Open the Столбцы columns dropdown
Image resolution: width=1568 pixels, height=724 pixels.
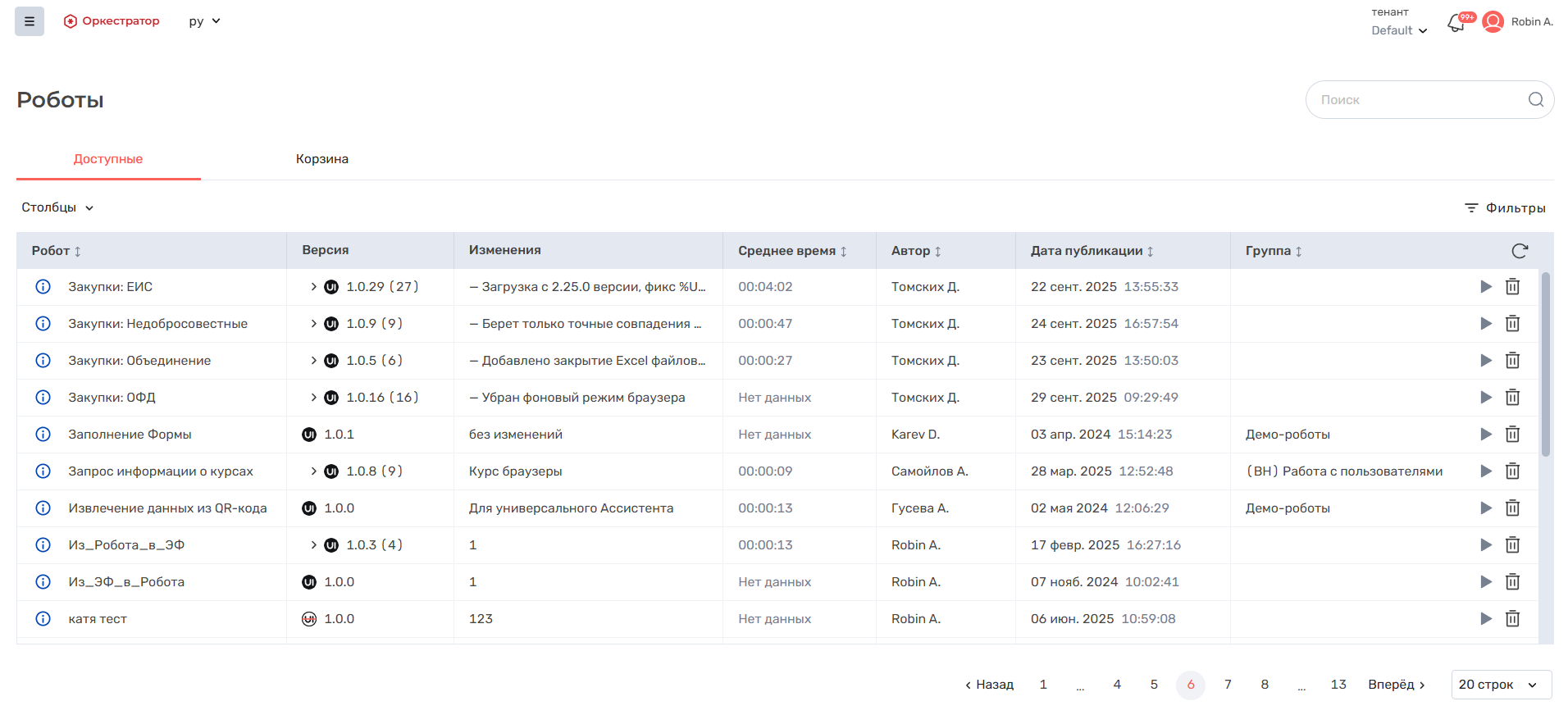click(57, 207)
